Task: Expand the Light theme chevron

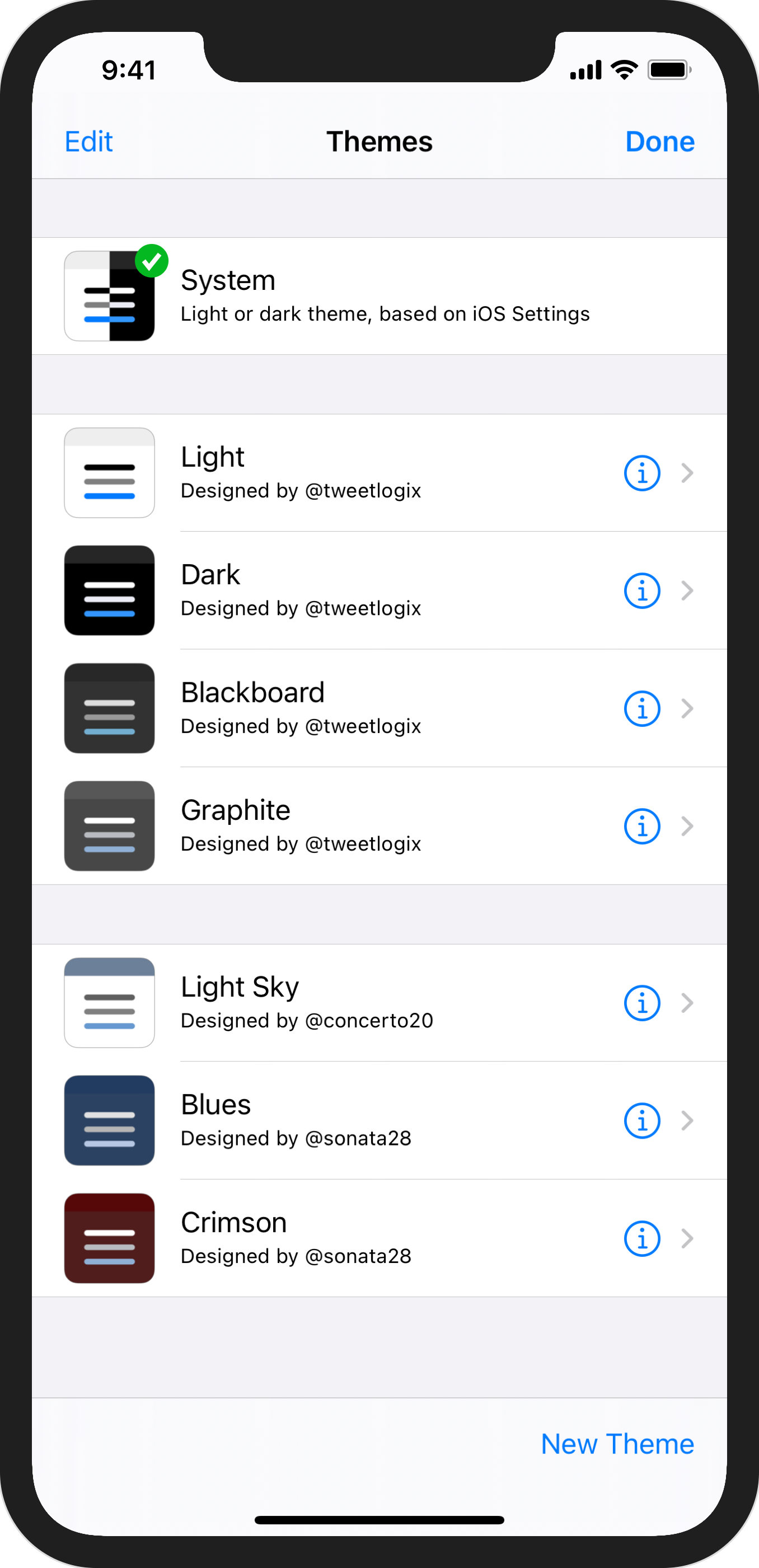Action: [x=688, y=473]
